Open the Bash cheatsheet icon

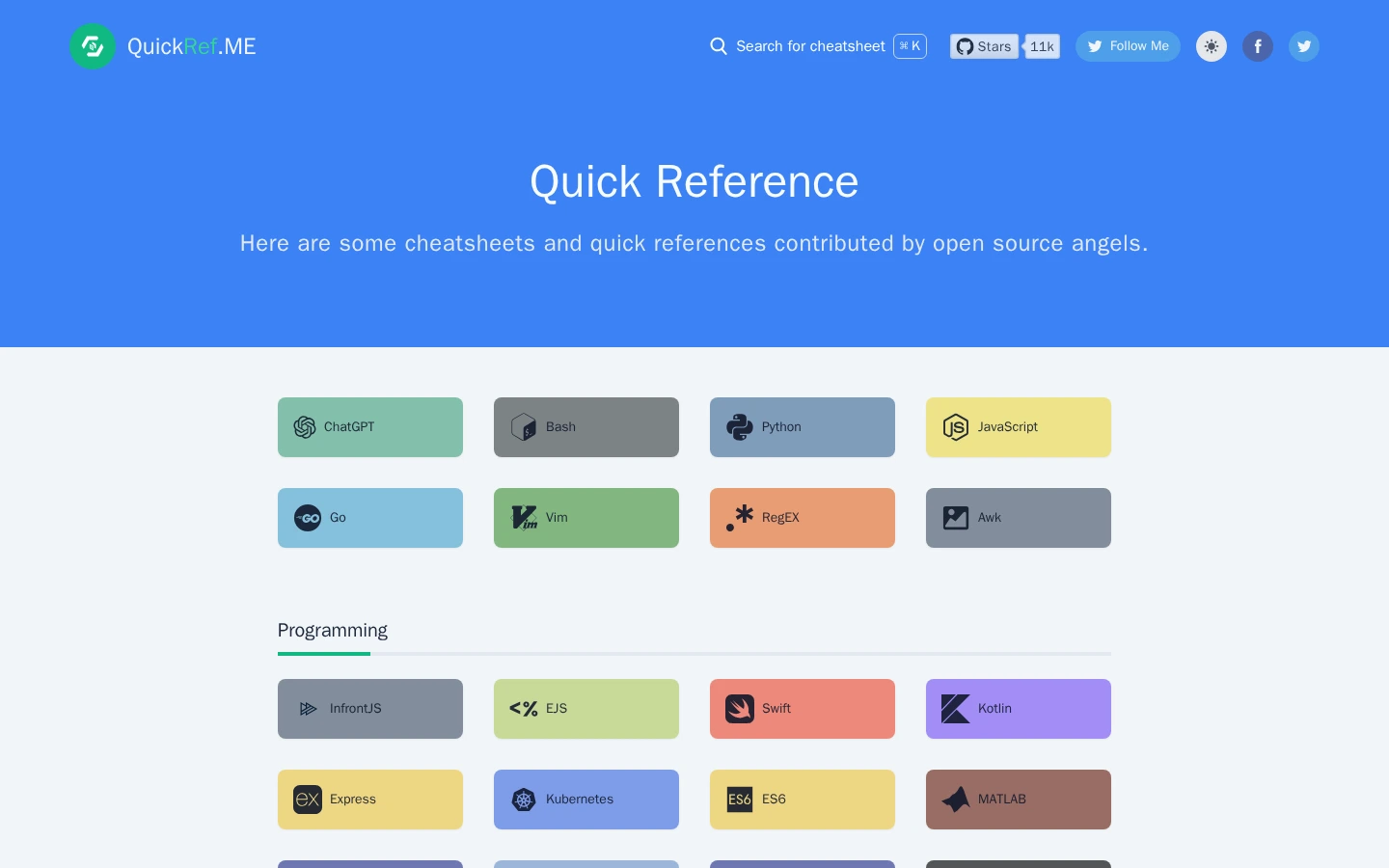[x=524, y=427]
